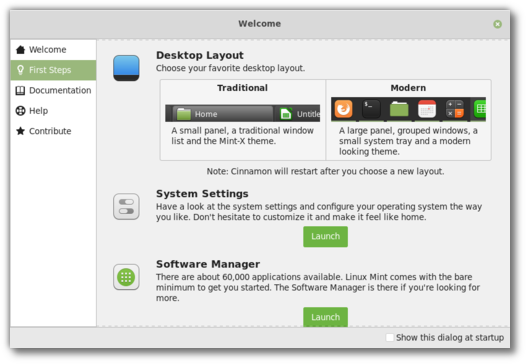
Task: Click the home icon beside Welcome
Action: (20, 50)
